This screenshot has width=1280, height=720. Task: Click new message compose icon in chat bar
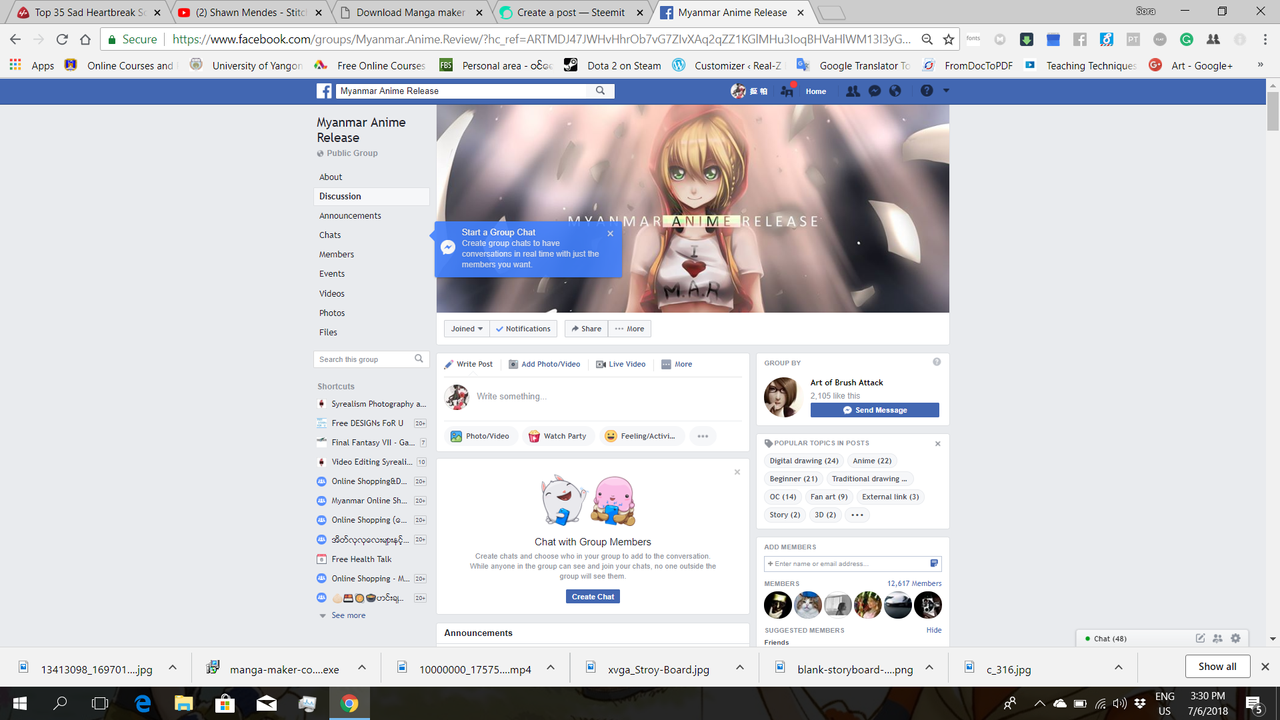point(1201,638)
